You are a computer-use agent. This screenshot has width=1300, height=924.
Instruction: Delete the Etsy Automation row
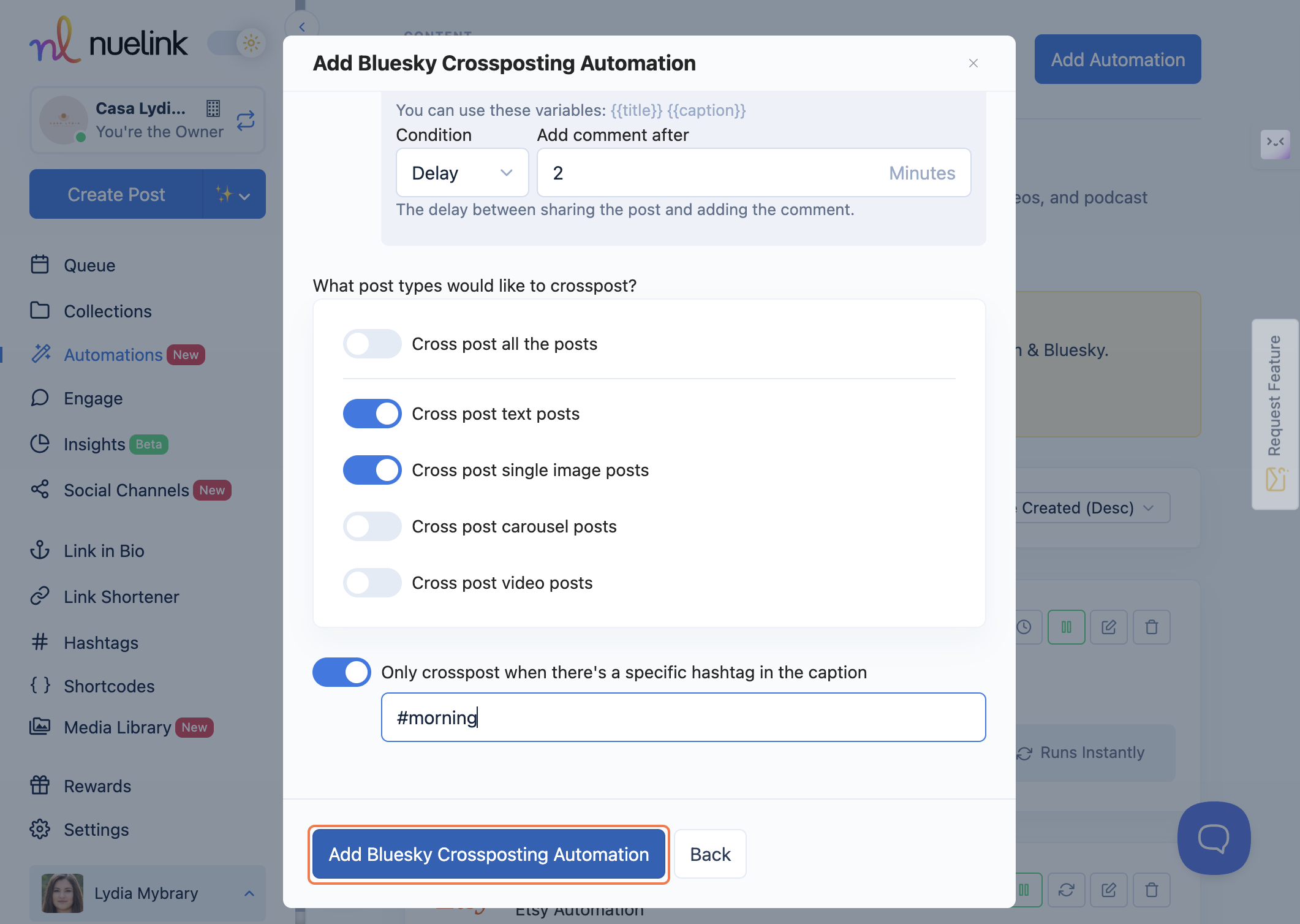click(x=1152, y=890)
